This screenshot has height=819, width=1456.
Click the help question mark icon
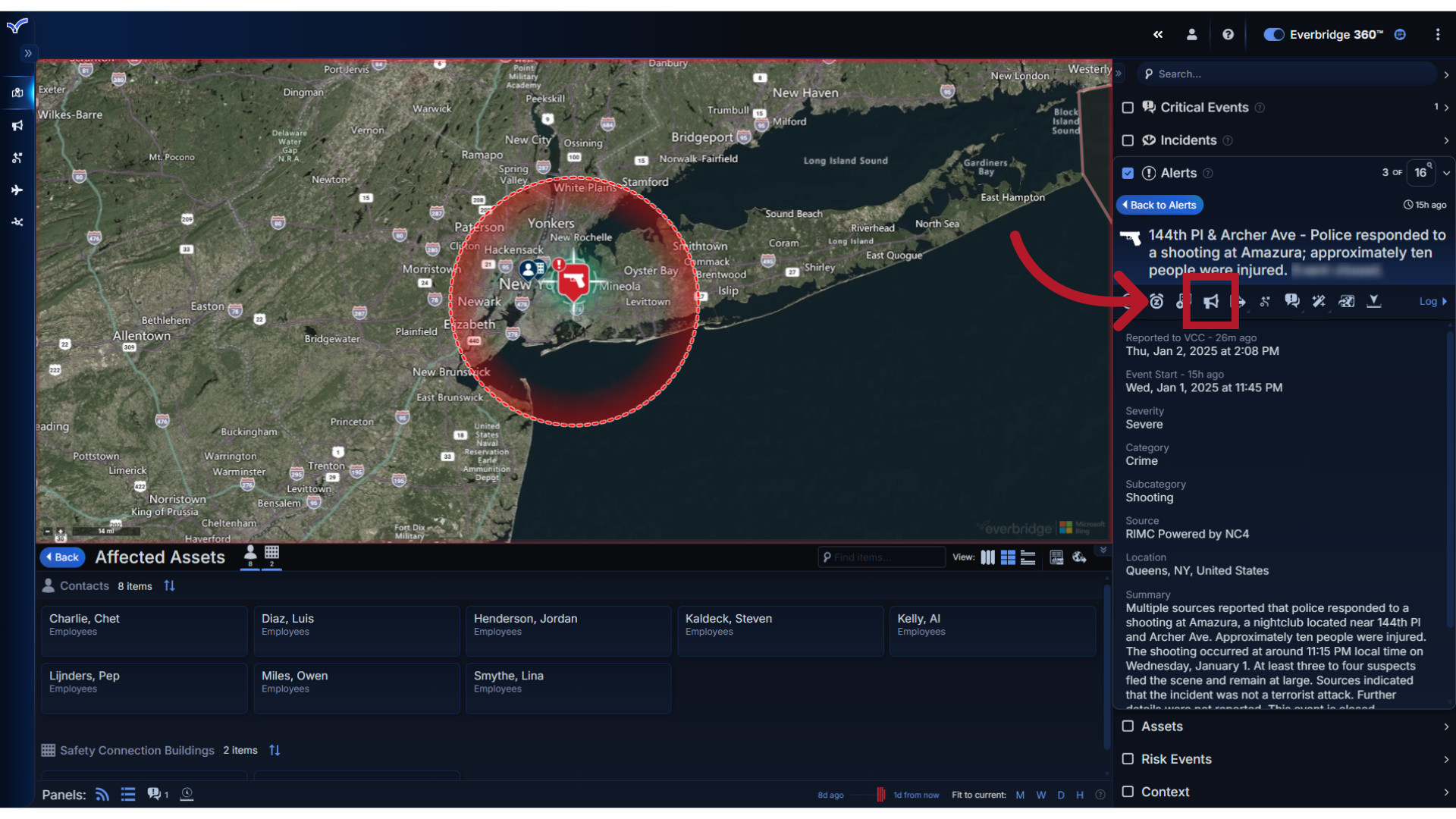click(x=1228, y=35)
